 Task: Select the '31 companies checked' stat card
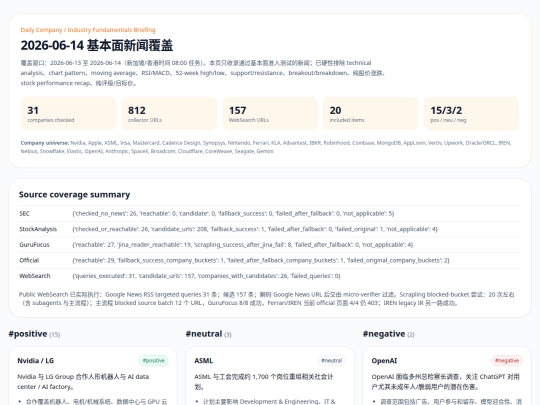pyautogui.click(x=69, y=113)
